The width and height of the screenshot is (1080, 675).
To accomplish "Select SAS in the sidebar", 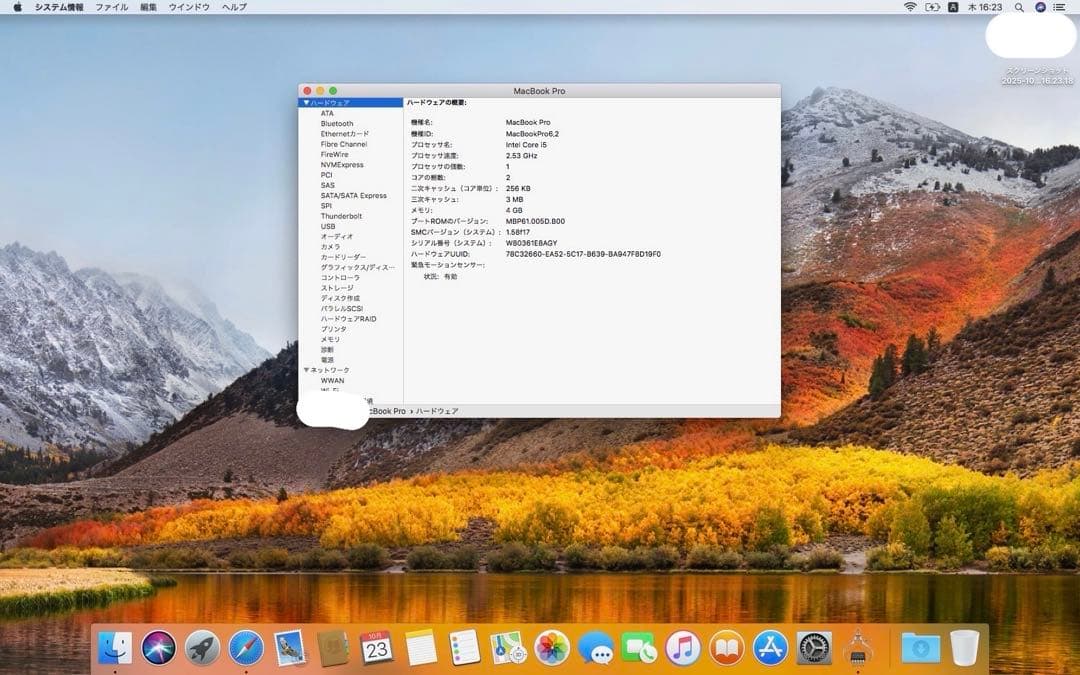I will (327, 185).
